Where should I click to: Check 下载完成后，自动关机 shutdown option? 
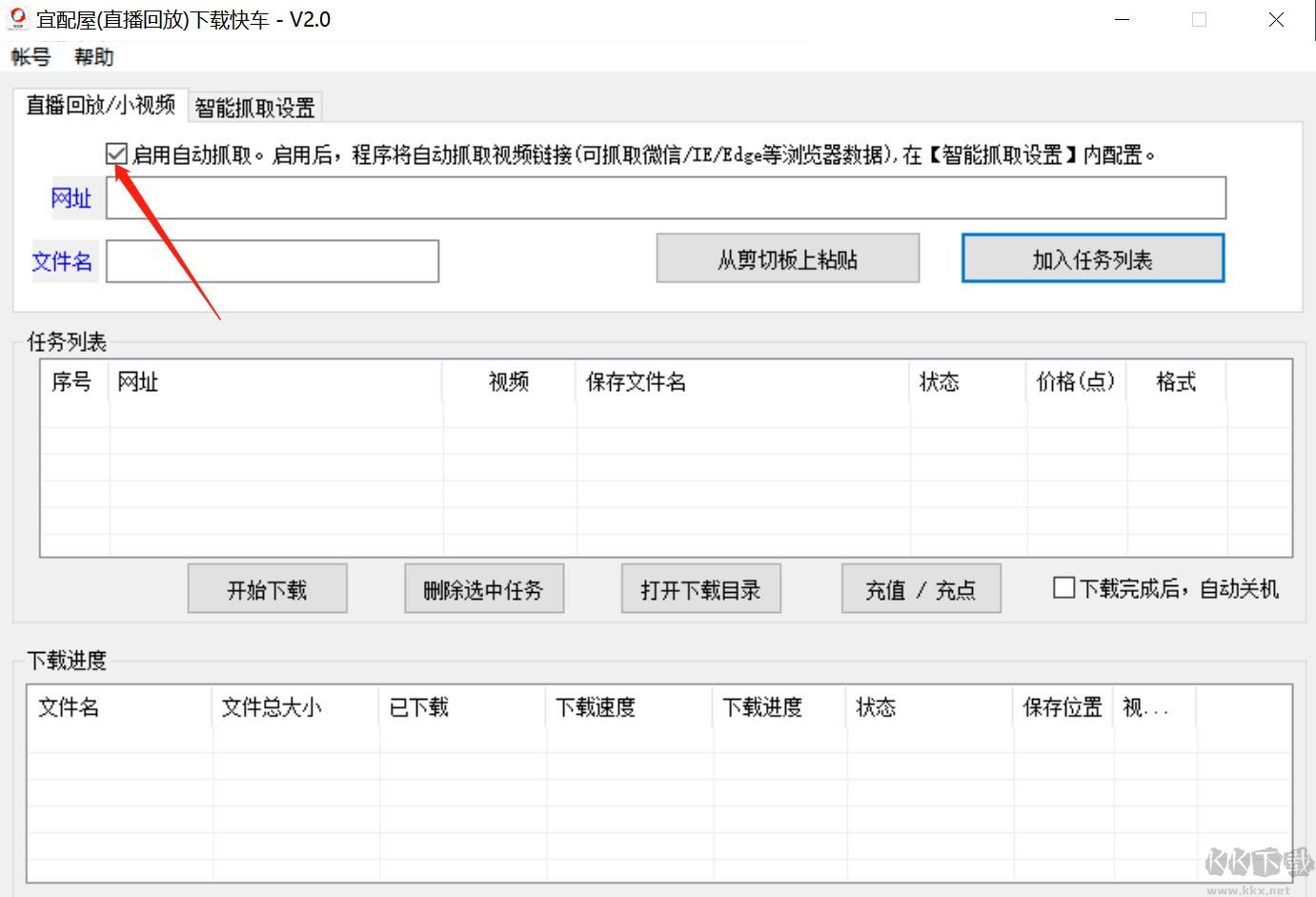click(1063, 588)
